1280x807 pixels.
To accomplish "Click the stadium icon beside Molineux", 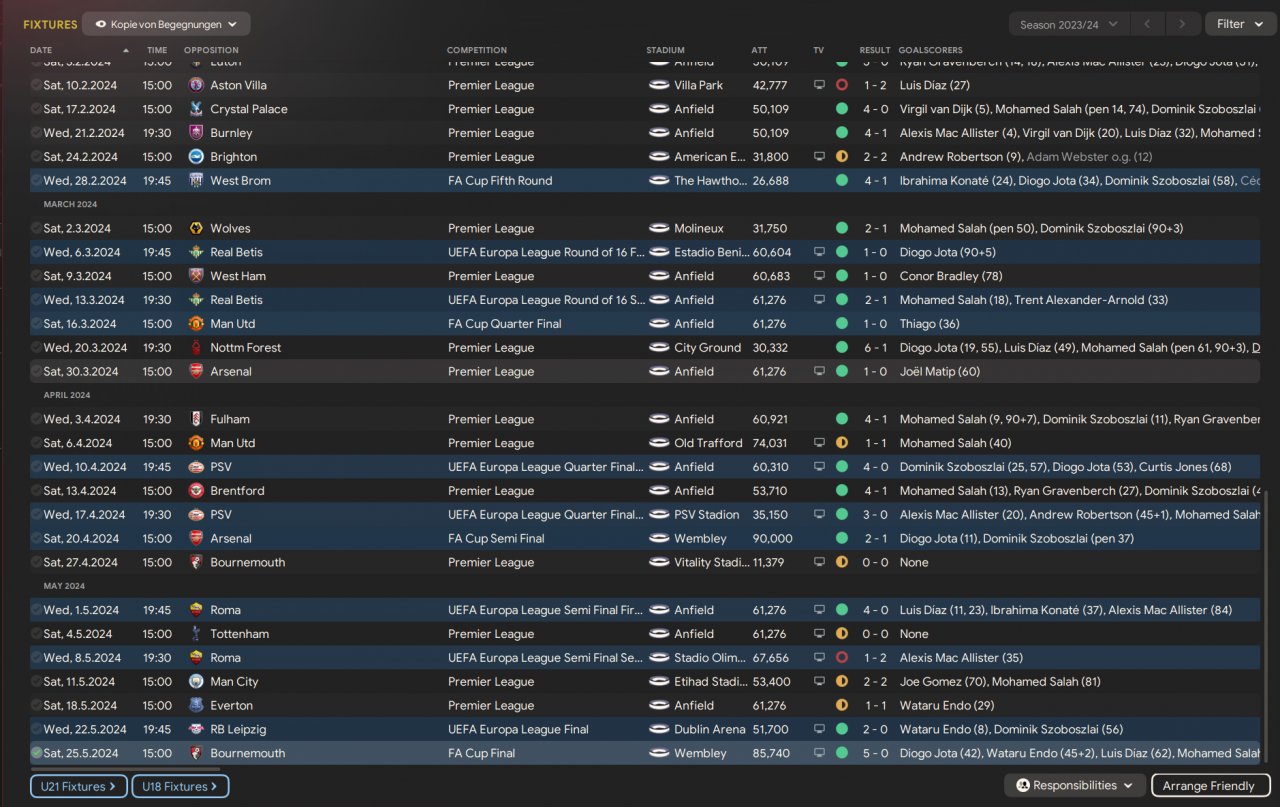I will (659, 228).
